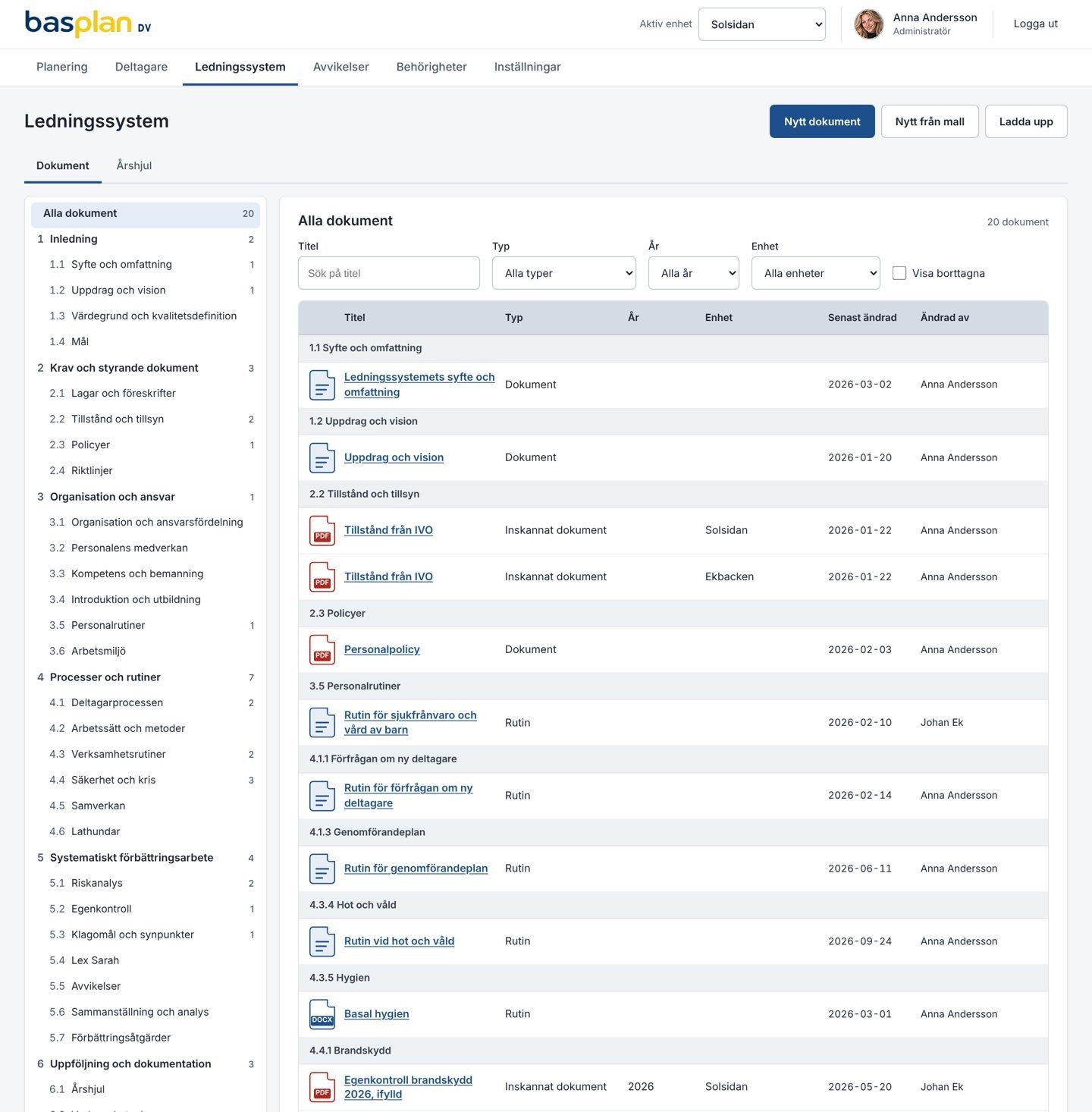The width and height of the screenshot is (1092, 1112).
Task: Open the Inställningar menu tab
Action: (x=528, y=67)
